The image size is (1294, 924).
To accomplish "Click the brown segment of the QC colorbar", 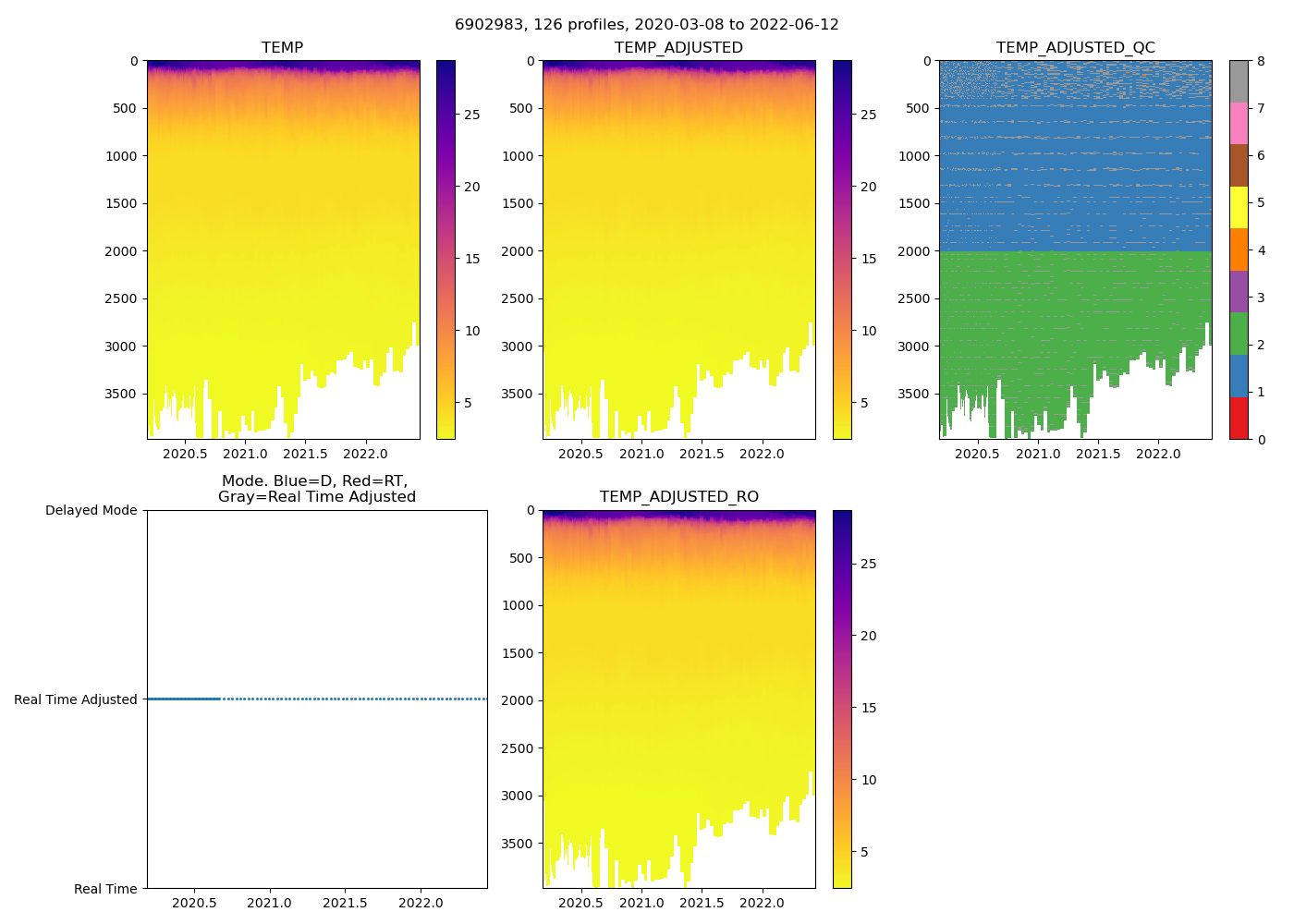I will click(x=1239, y=165).
